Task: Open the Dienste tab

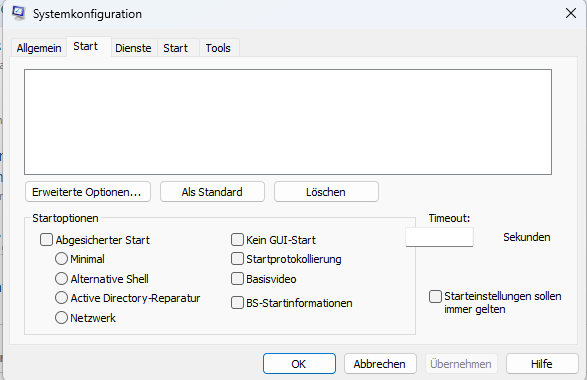Action: click(133, 48)
